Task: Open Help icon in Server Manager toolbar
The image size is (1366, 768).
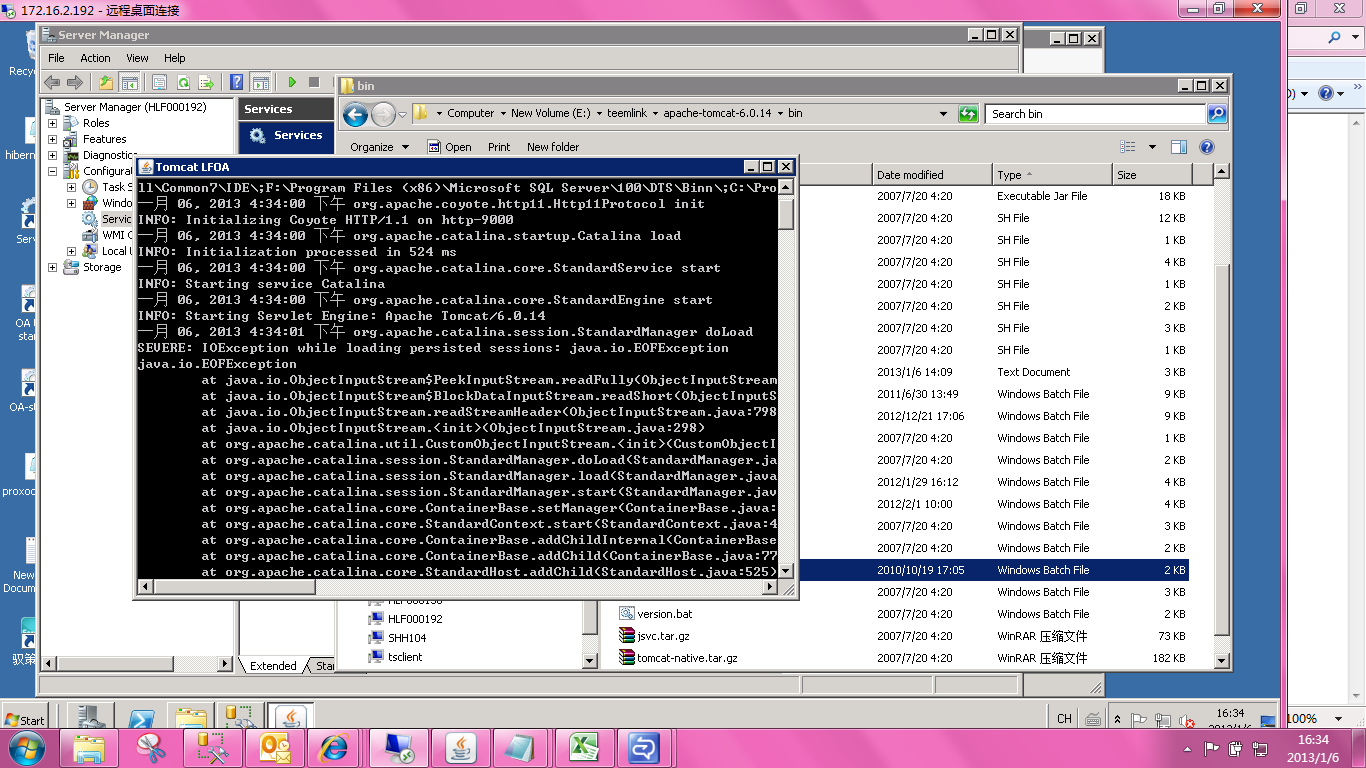Action: click(237, 82)
